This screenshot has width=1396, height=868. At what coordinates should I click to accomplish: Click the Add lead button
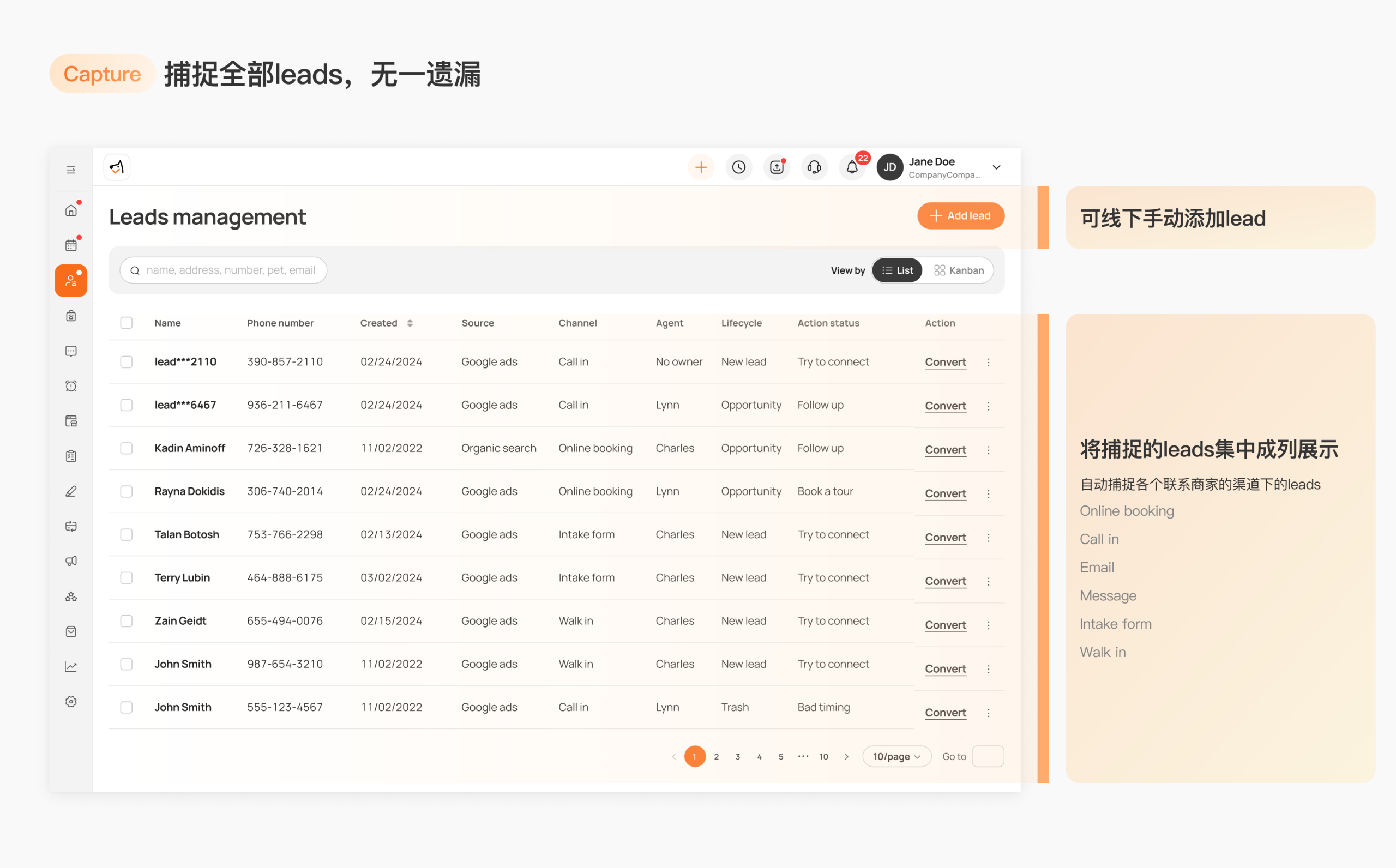coord(961,216)
